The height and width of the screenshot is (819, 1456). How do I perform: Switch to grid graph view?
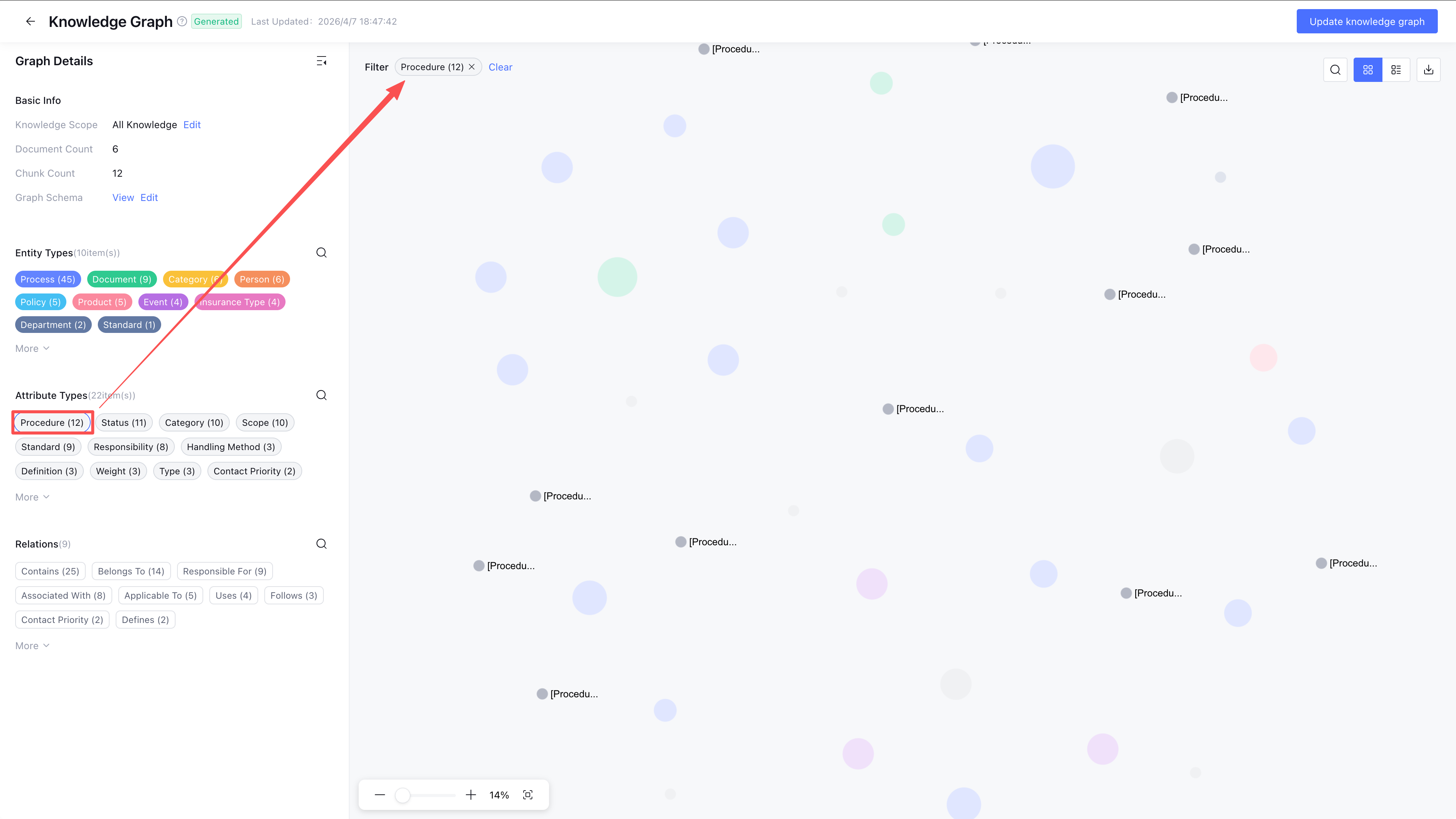(x=1368, y=69)
